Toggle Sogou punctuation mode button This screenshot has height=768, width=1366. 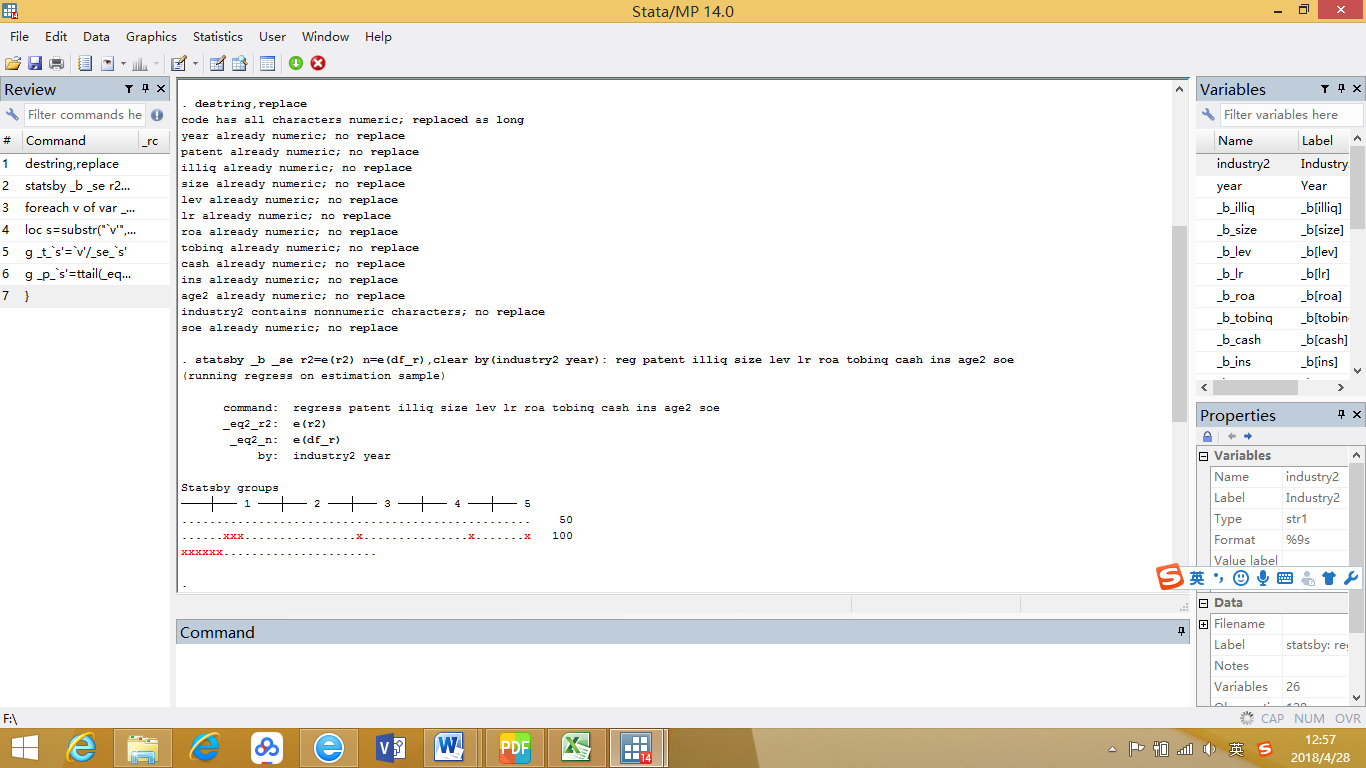[1219, 578]
